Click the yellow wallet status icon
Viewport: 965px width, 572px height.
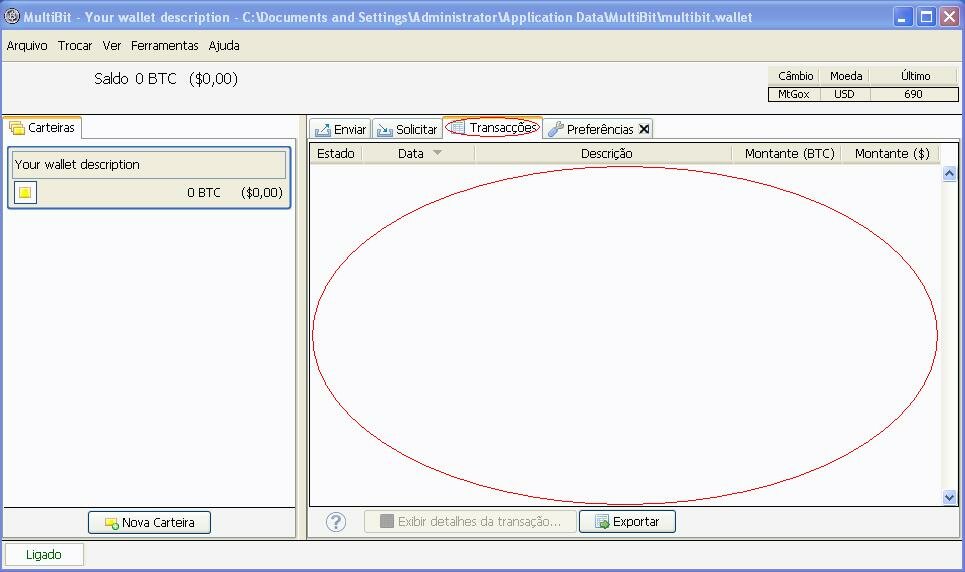click(x=25, y=192)
